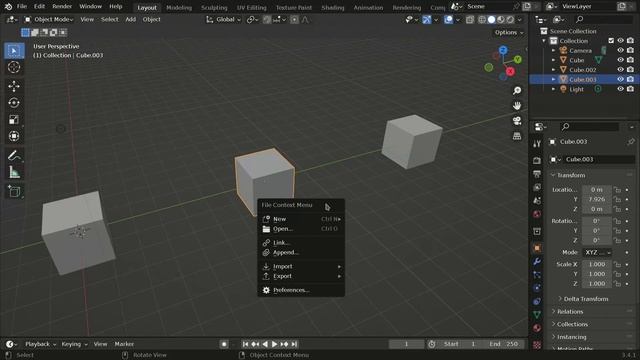Screen dimensions: 640x360
Task: Switch orthographic perspective grid icon
Action: tap(517, 136)
